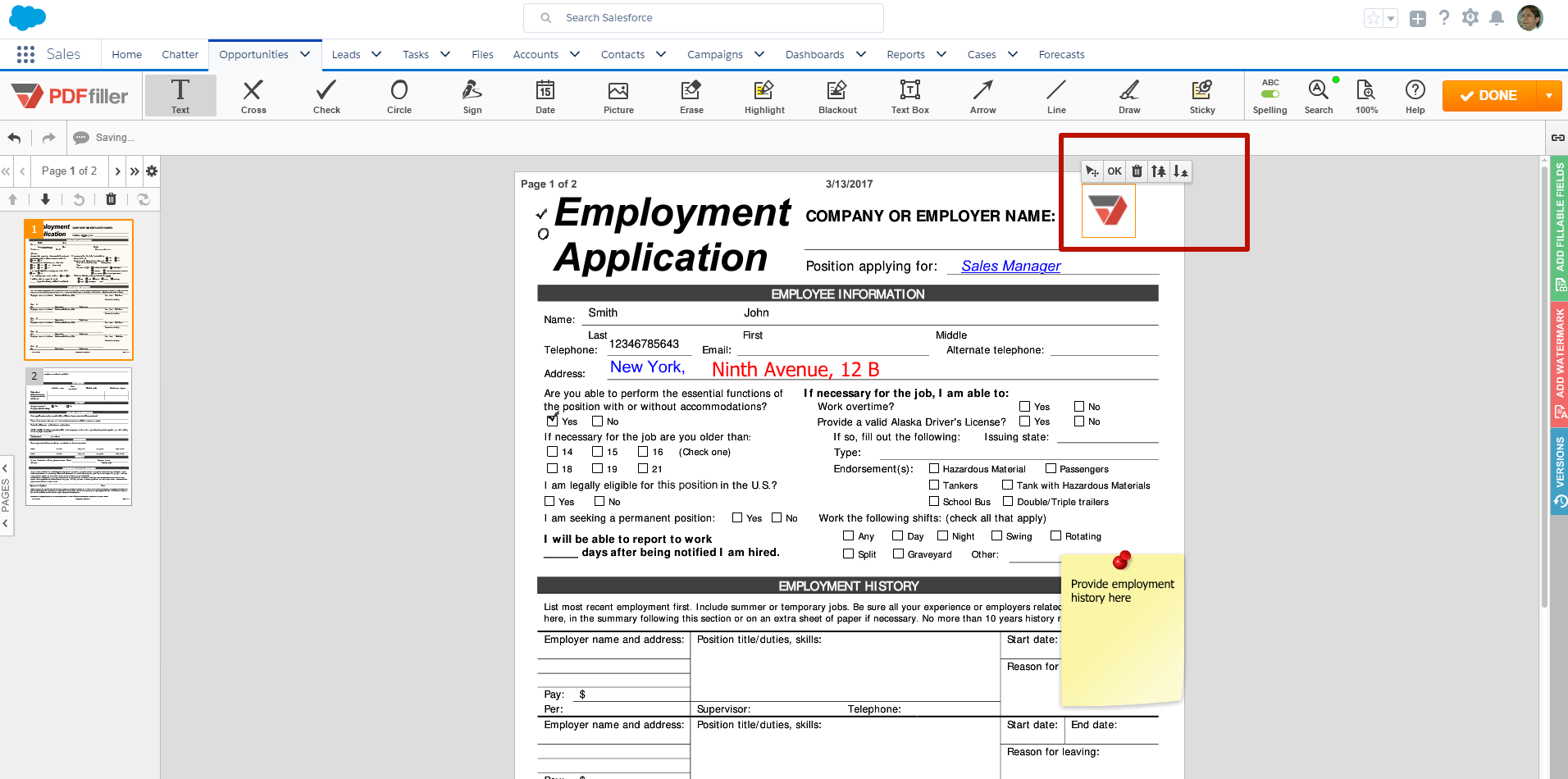Image resolution: width=1568 pixels, height=779 pixels.
Task: Add a Sticky note
Action: pyautogui.click(x=1202, y=95)
